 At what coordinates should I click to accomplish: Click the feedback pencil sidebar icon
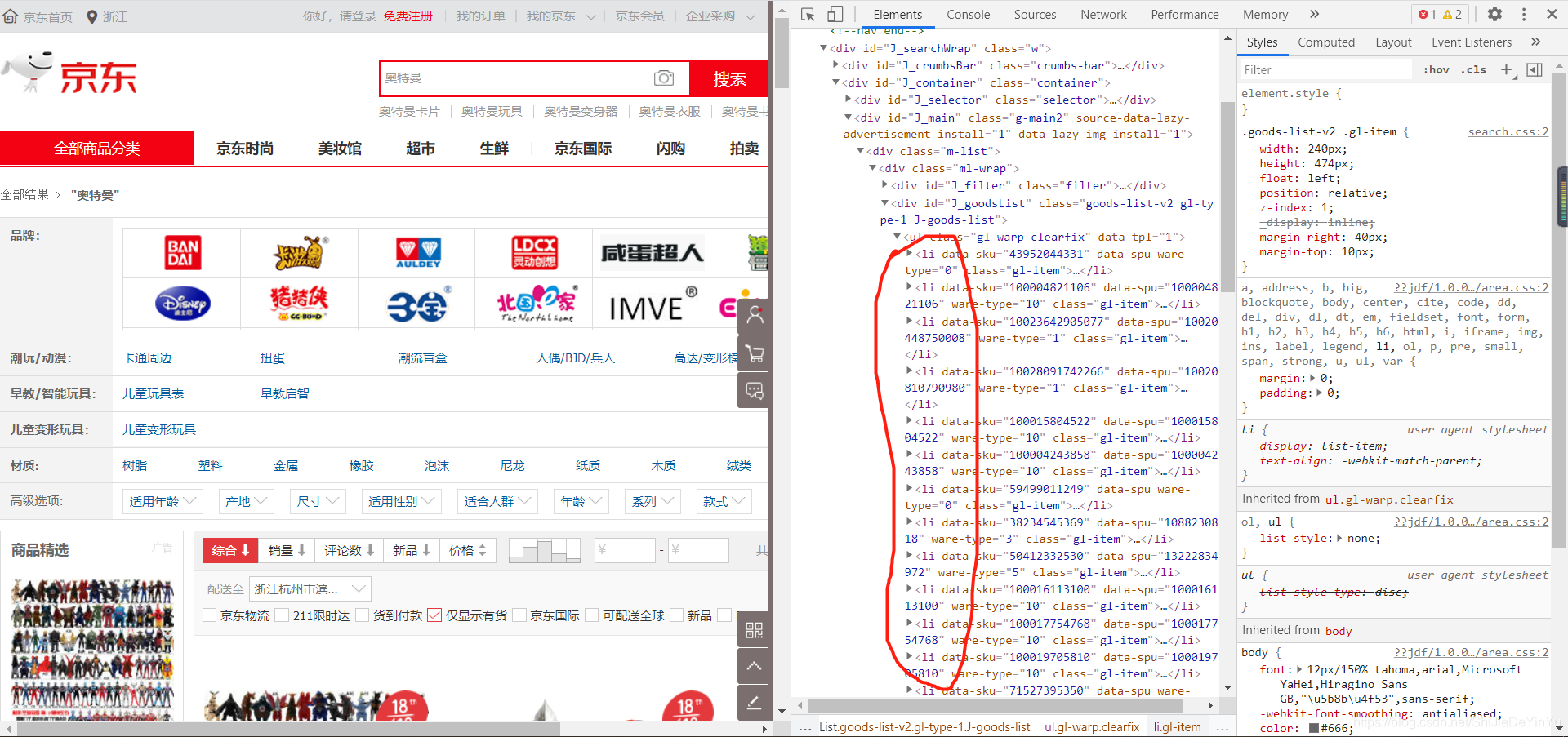coord(755,703)
